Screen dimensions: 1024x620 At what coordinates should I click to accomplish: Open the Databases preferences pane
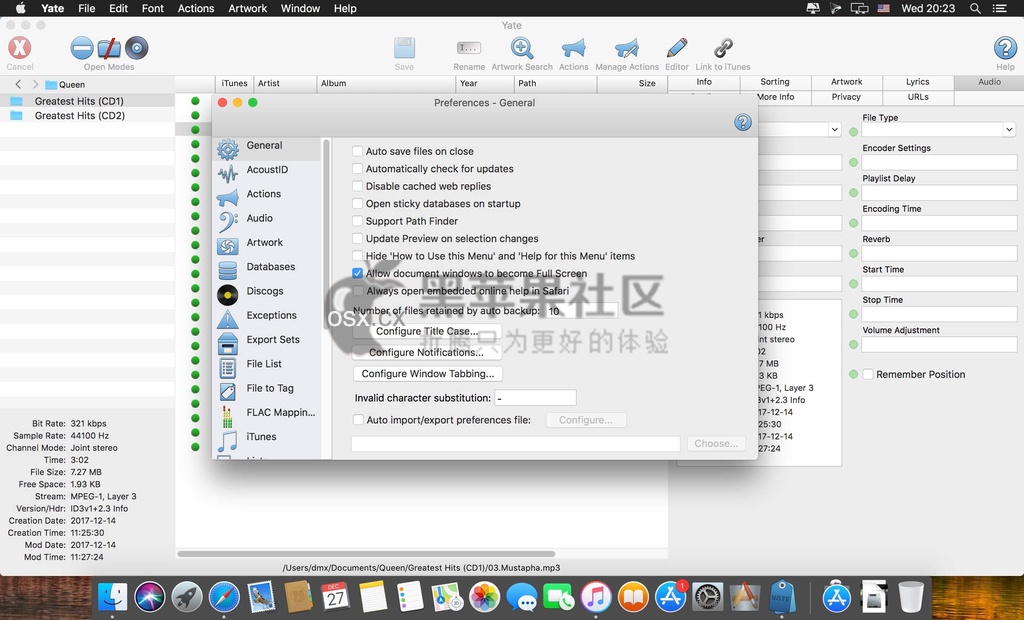coord(268,268)
